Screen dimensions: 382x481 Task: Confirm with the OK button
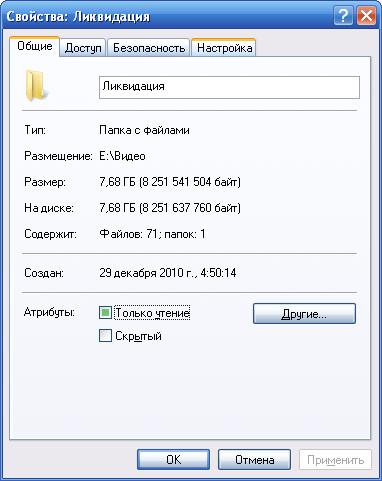(x=173, y=460)
